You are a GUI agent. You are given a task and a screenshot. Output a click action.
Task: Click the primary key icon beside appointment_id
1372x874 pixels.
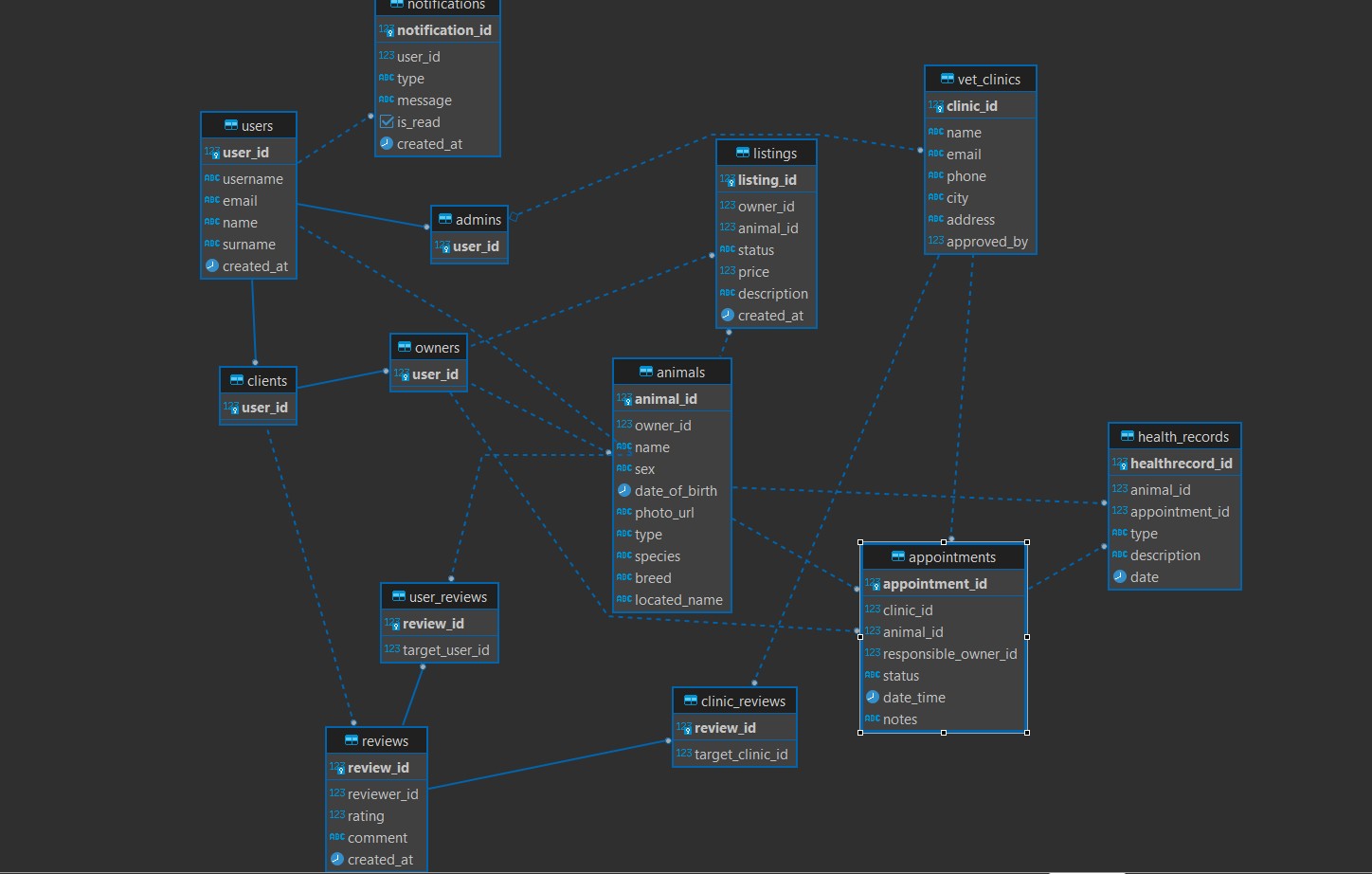(x=873, y=584)
